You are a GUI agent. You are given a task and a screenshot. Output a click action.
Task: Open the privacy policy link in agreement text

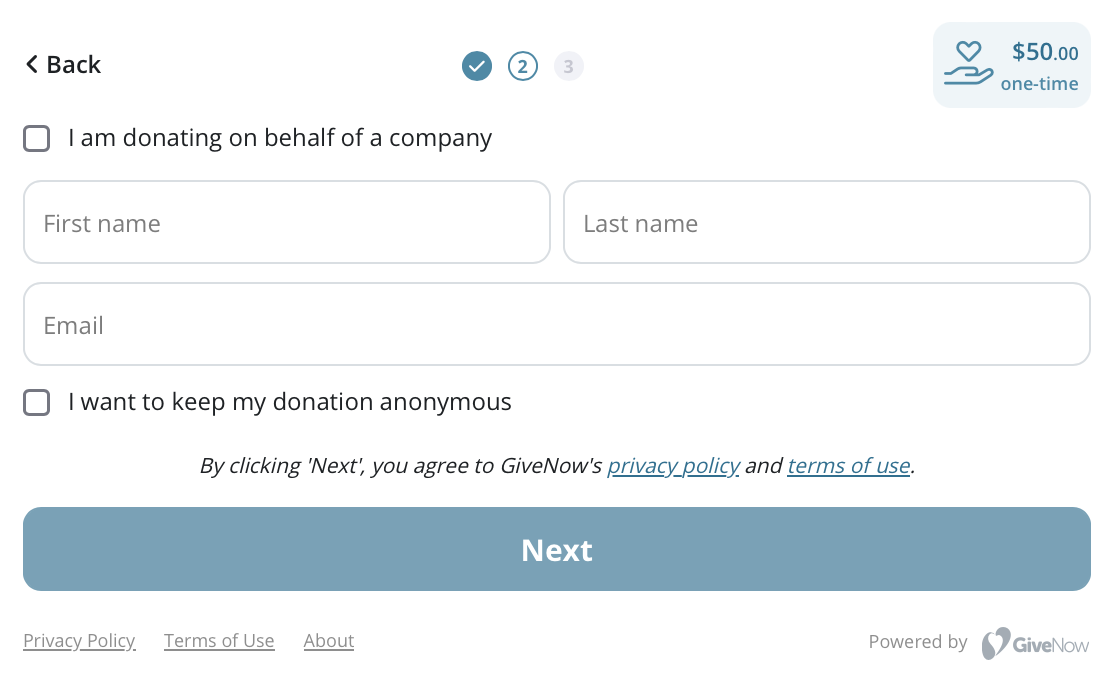point(673,465)
